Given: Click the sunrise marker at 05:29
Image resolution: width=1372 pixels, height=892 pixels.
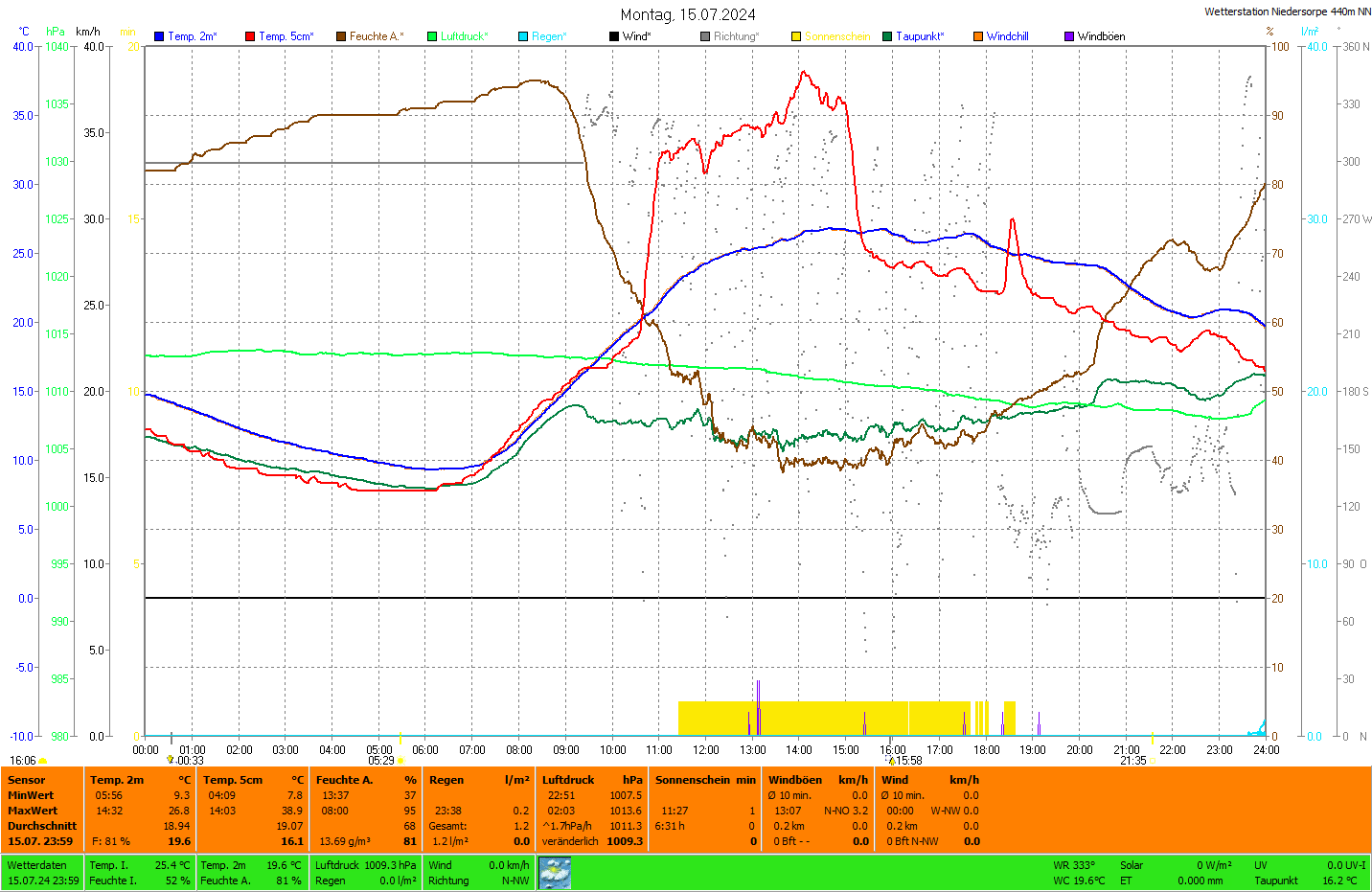Looking at the screenshot, I should click(x=400, y=761).
